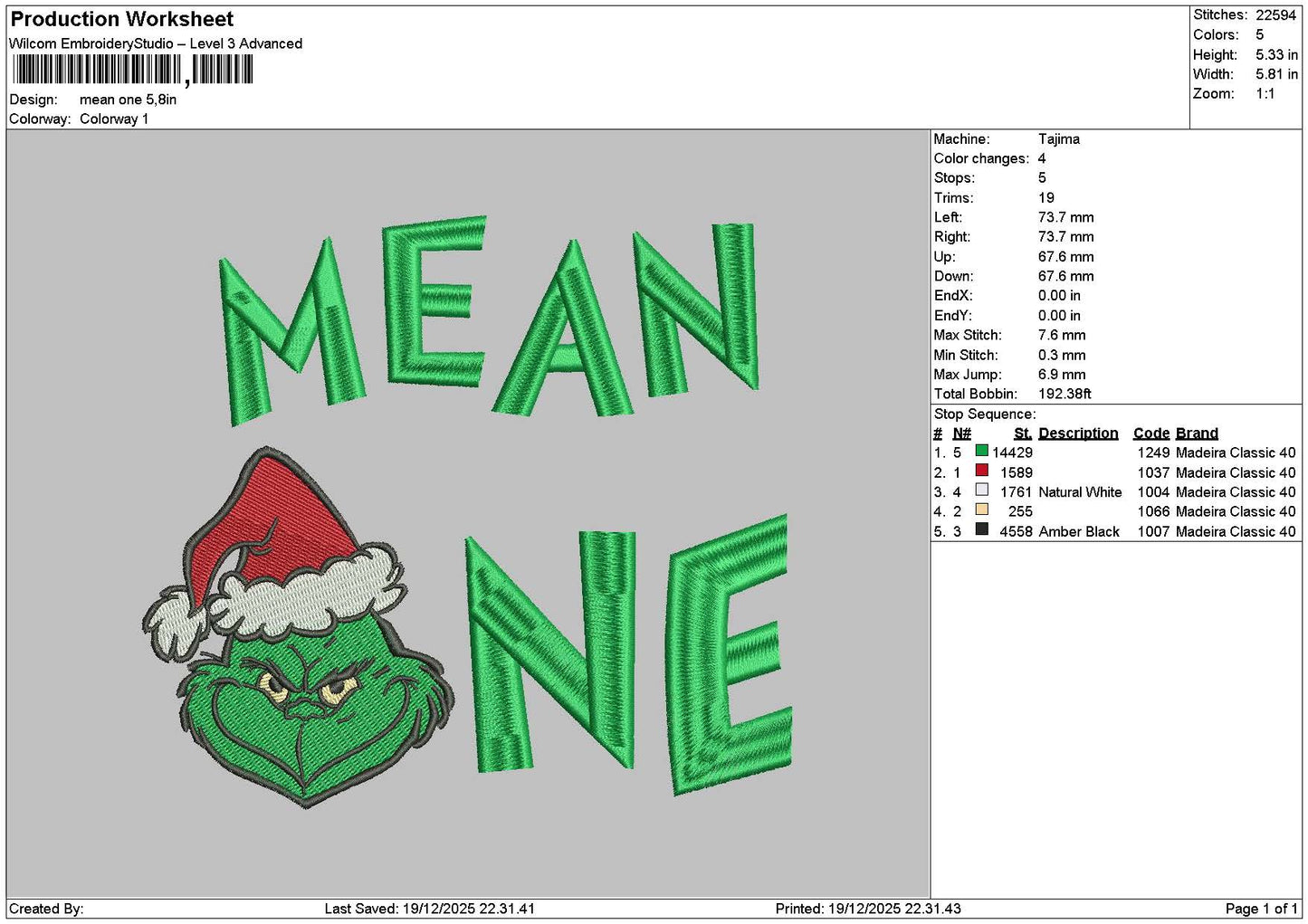Click the Zoom value 1:1
Screen dimensions: 1308x924
click(x=1265, y=93)
